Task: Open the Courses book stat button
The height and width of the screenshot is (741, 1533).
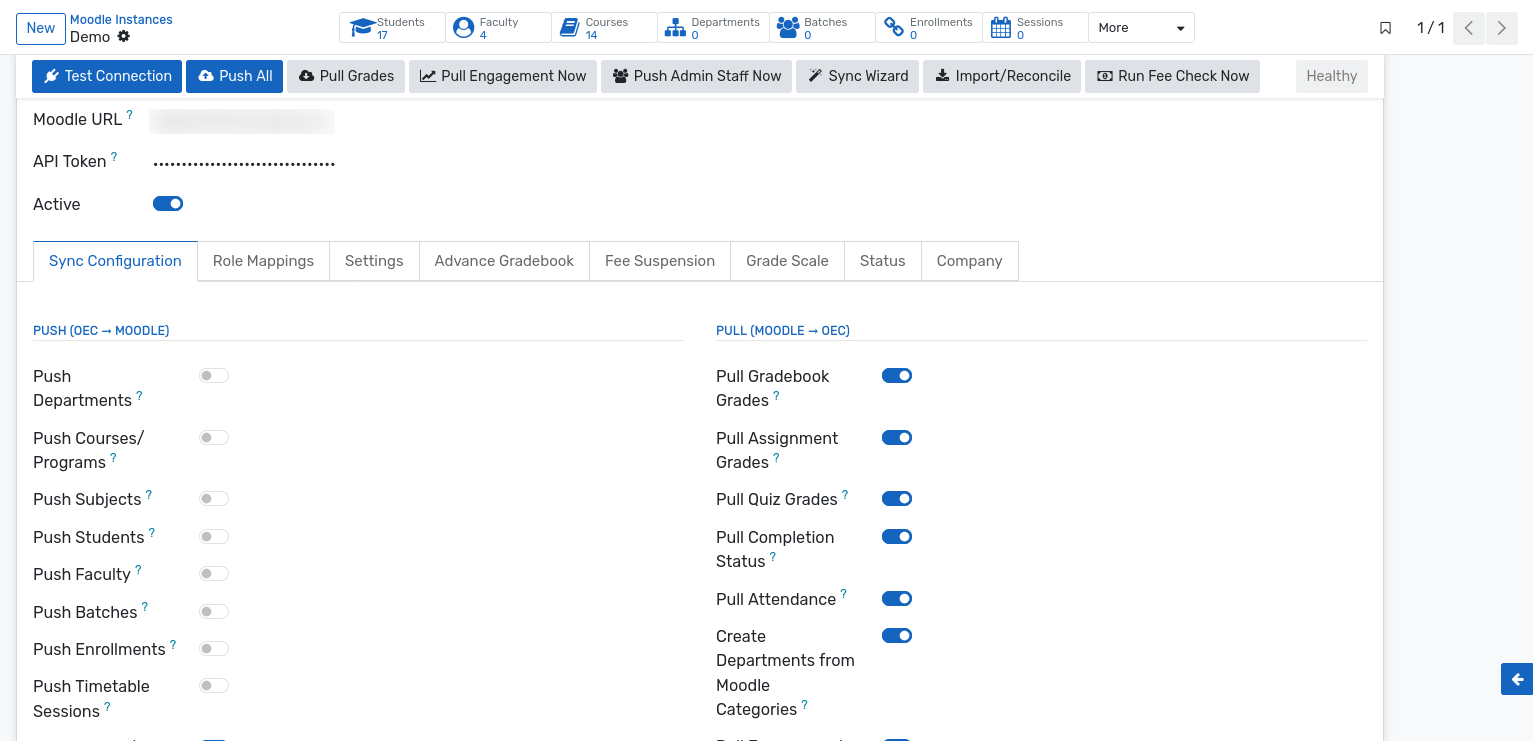Action: click(x=604, y=28)
